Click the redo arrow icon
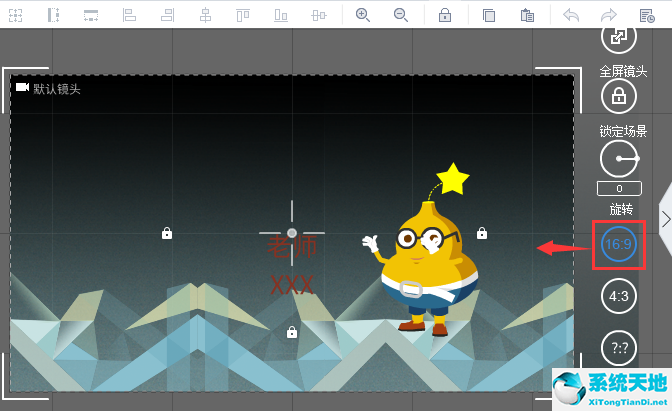 608,15
